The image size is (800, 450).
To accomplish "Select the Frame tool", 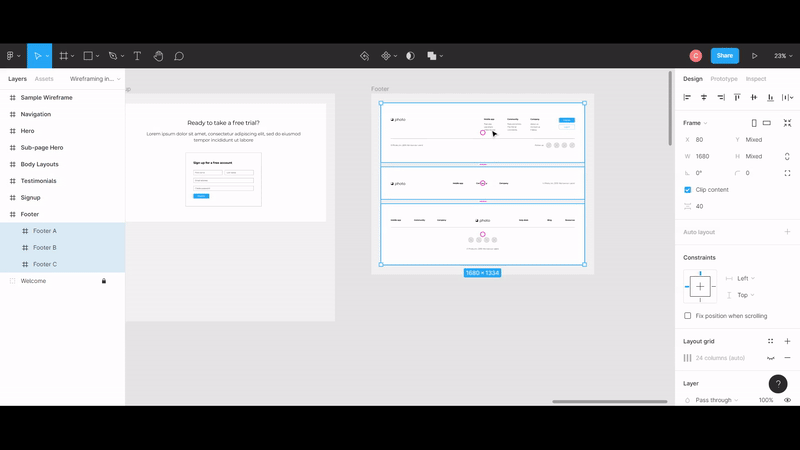I will [x=64, y=56].
